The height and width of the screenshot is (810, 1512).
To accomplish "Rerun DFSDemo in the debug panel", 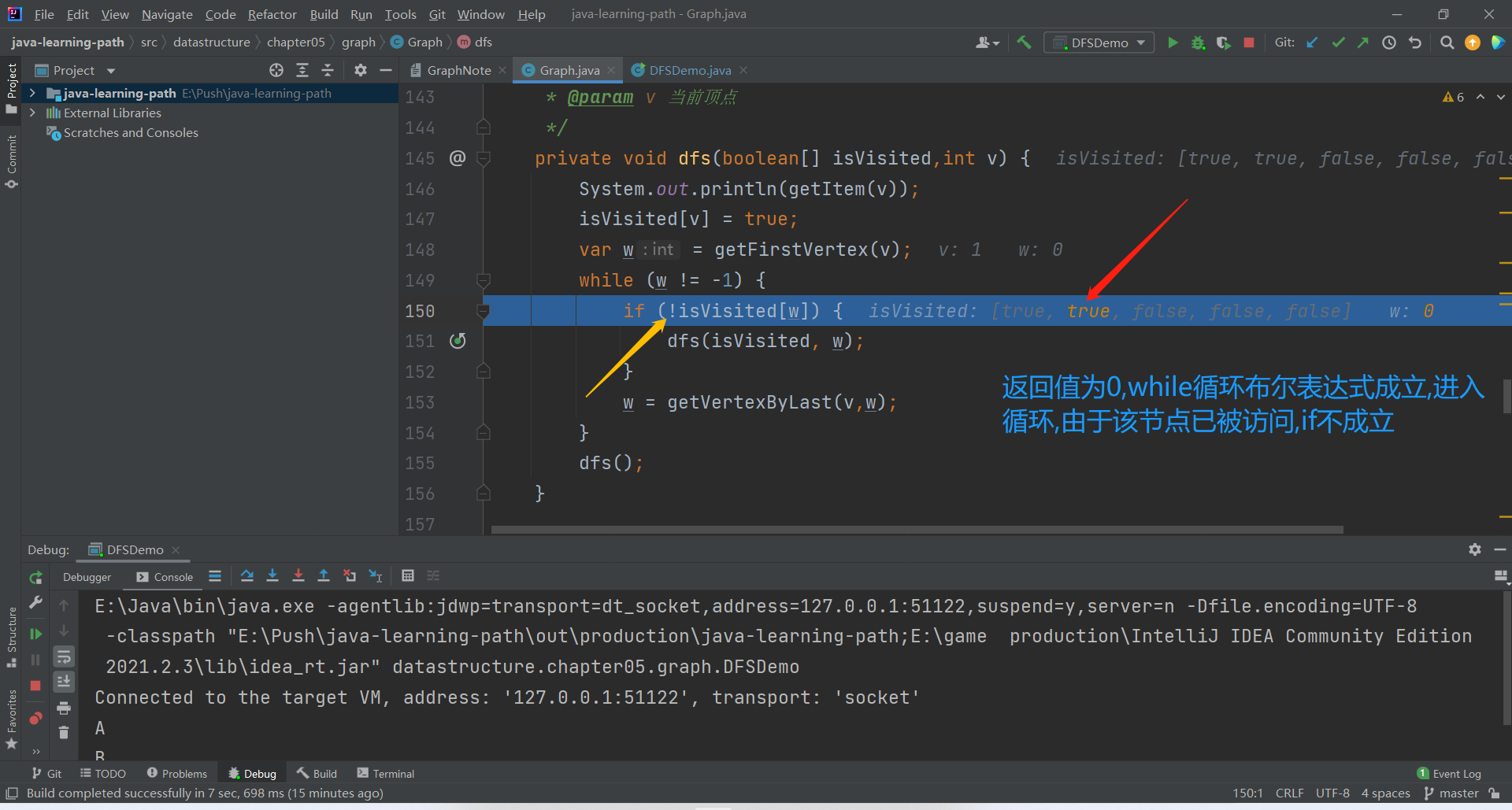I will (x=35, y=578).
